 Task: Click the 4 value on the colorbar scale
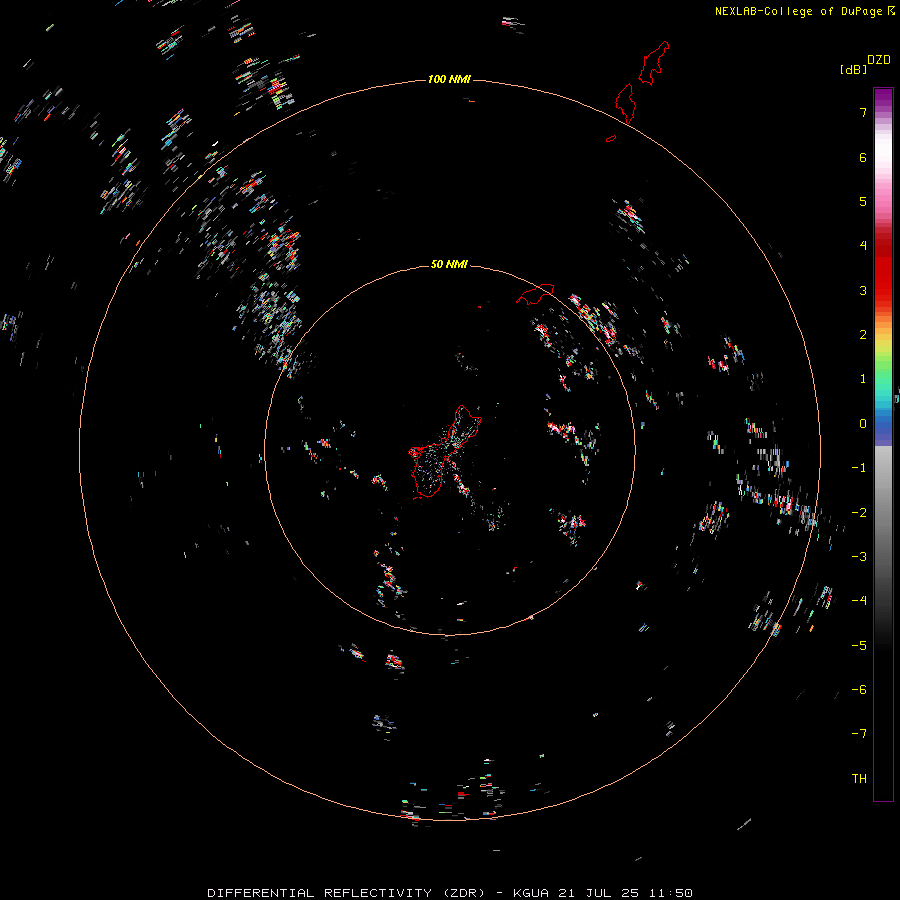[863, 246]
